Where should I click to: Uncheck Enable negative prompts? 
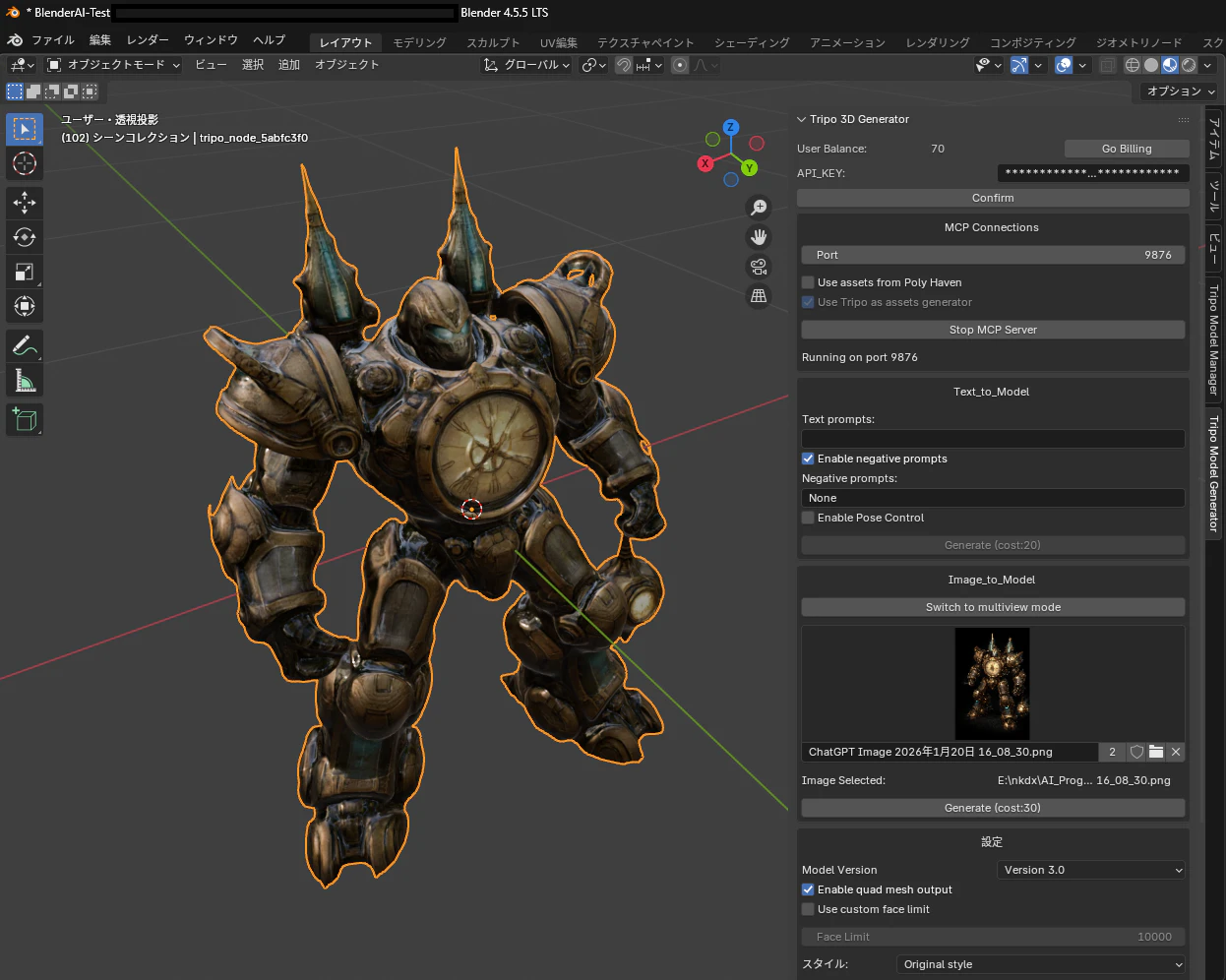[x=808, y=459]
